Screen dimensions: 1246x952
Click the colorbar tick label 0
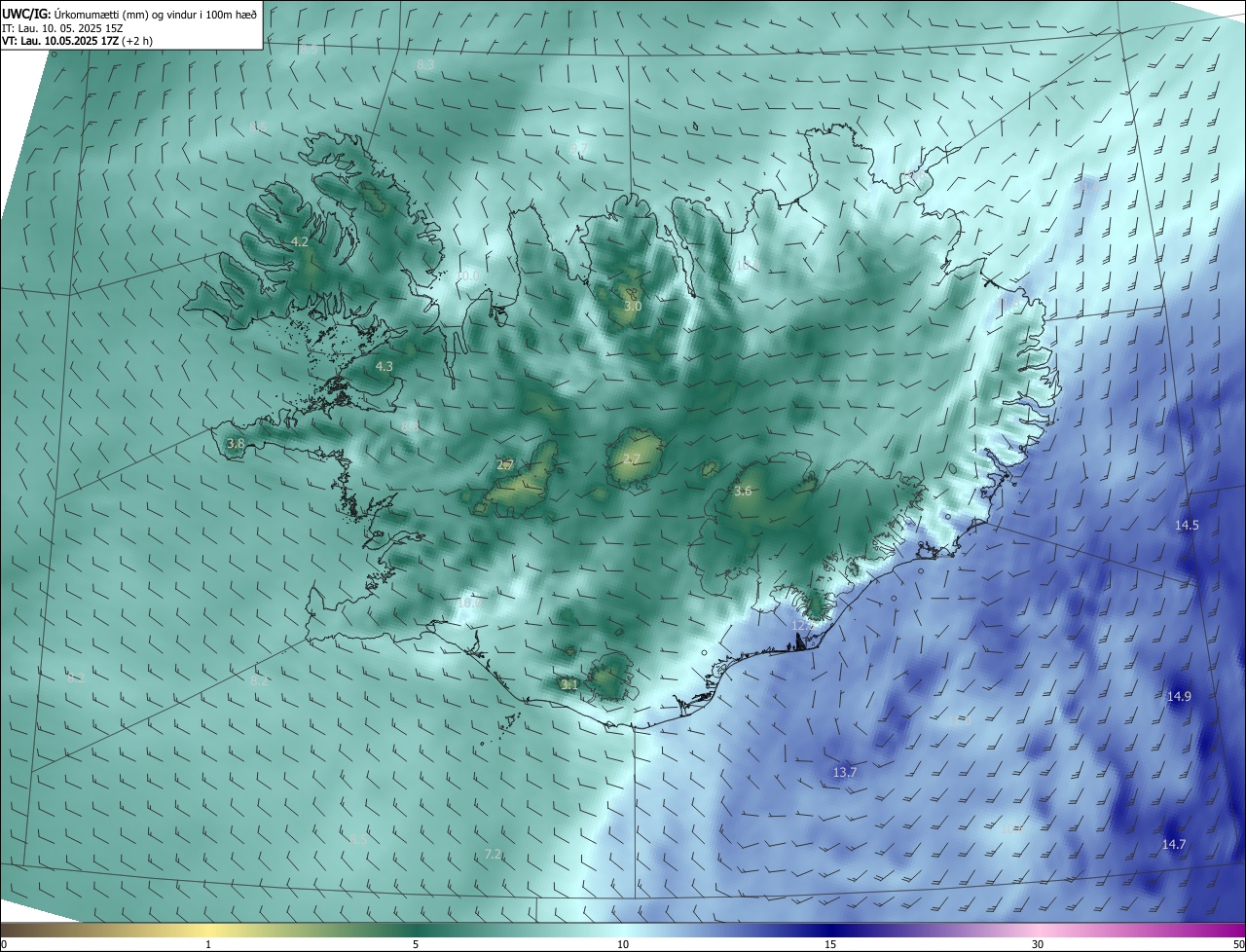tap(4, 944)
